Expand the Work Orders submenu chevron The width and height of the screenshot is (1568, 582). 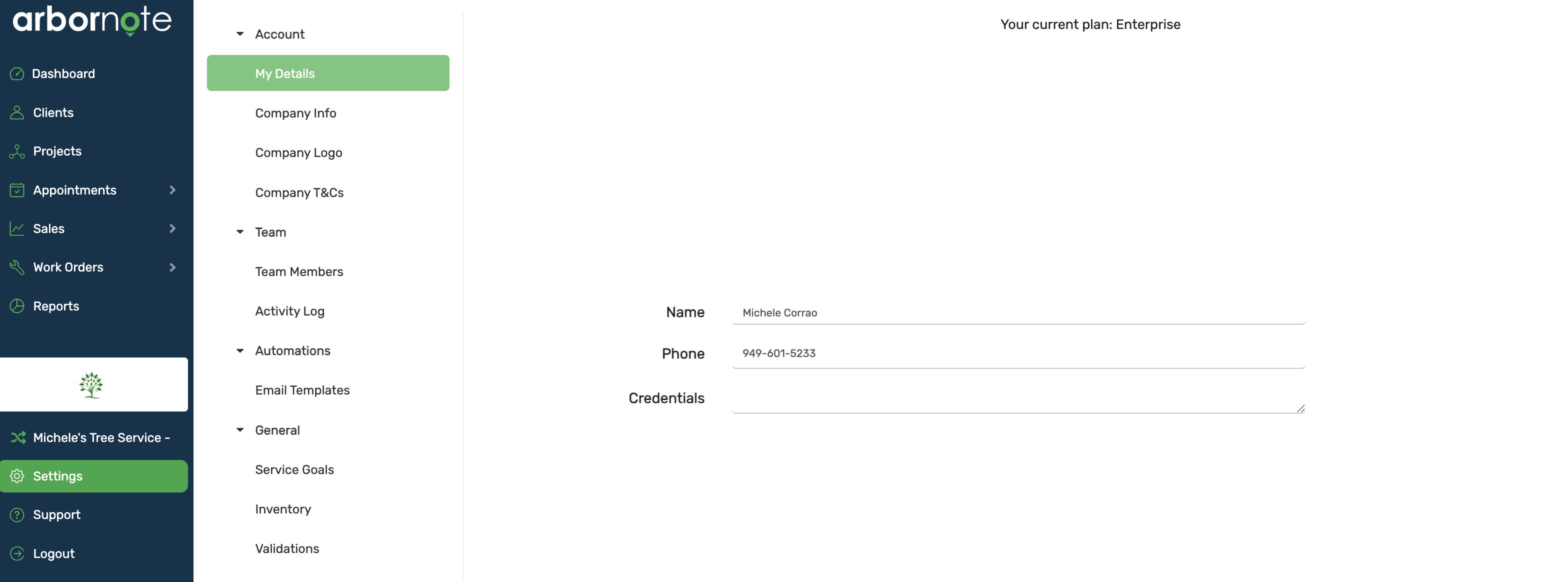click(172, 267)
